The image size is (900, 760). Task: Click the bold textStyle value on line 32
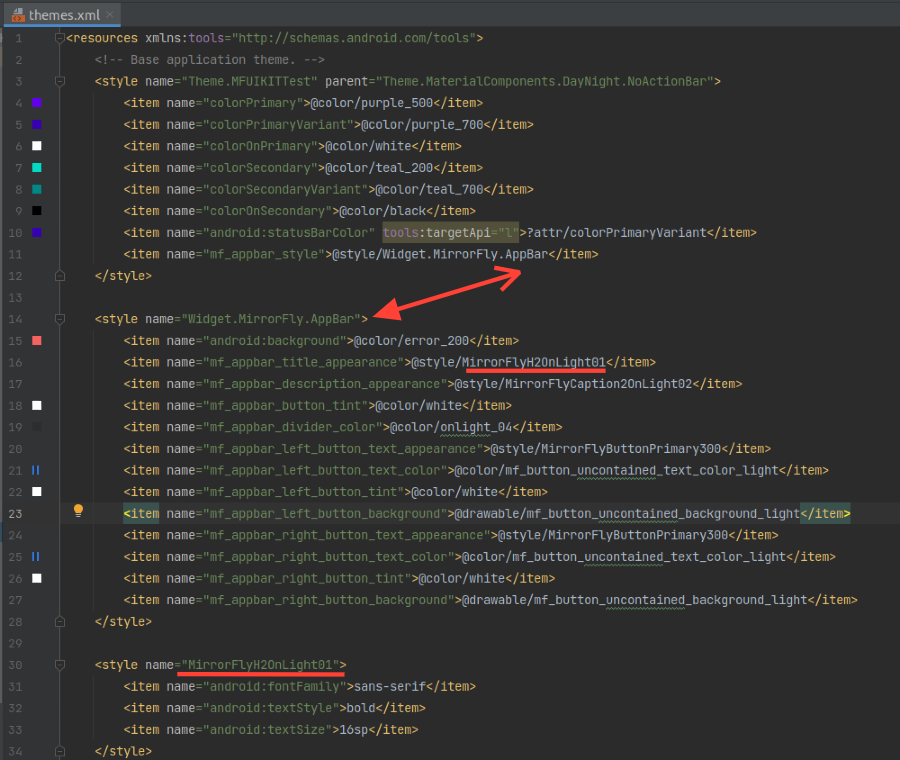(x=362, y=708)
